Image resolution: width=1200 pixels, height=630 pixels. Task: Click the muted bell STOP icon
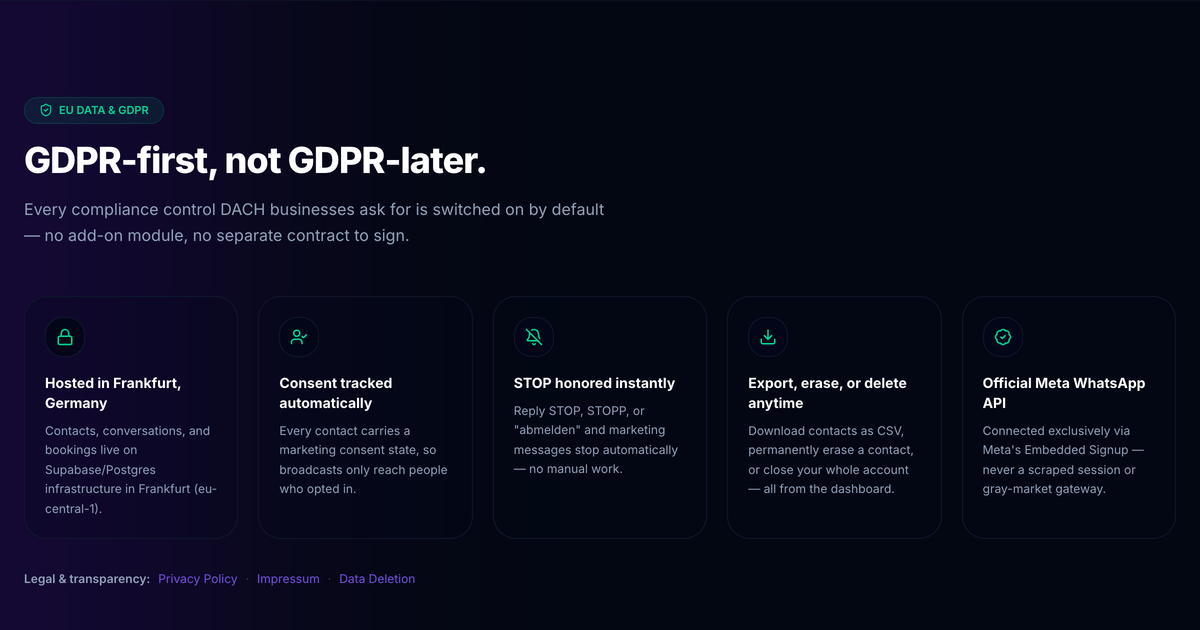(534, 337)
